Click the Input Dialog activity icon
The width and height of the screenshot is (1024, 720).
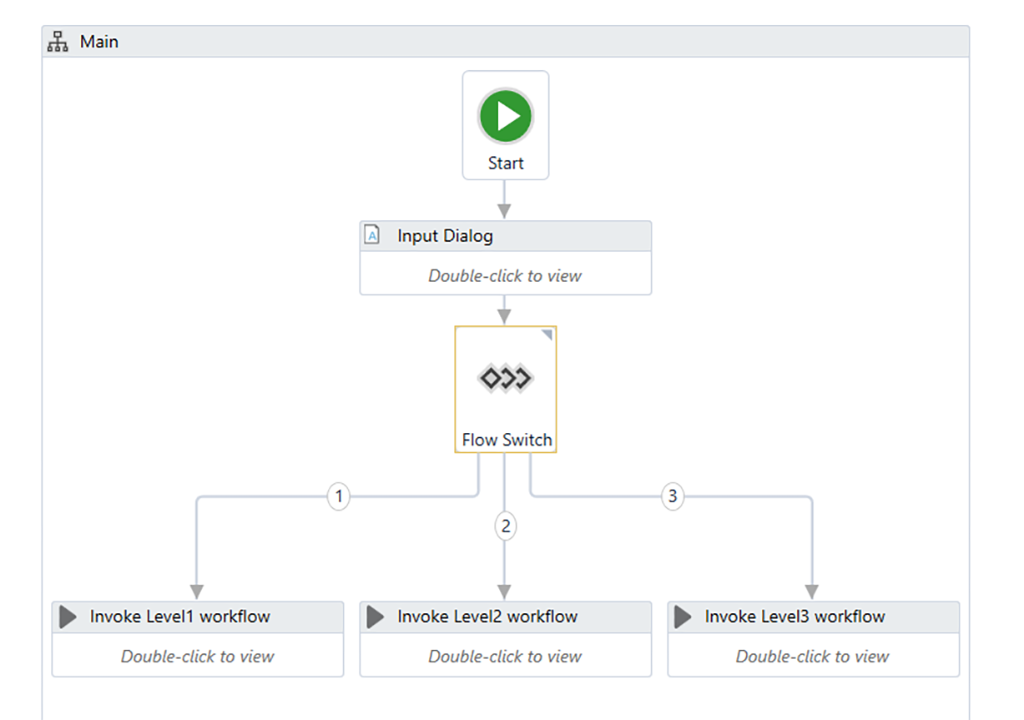tap(373, 236)
